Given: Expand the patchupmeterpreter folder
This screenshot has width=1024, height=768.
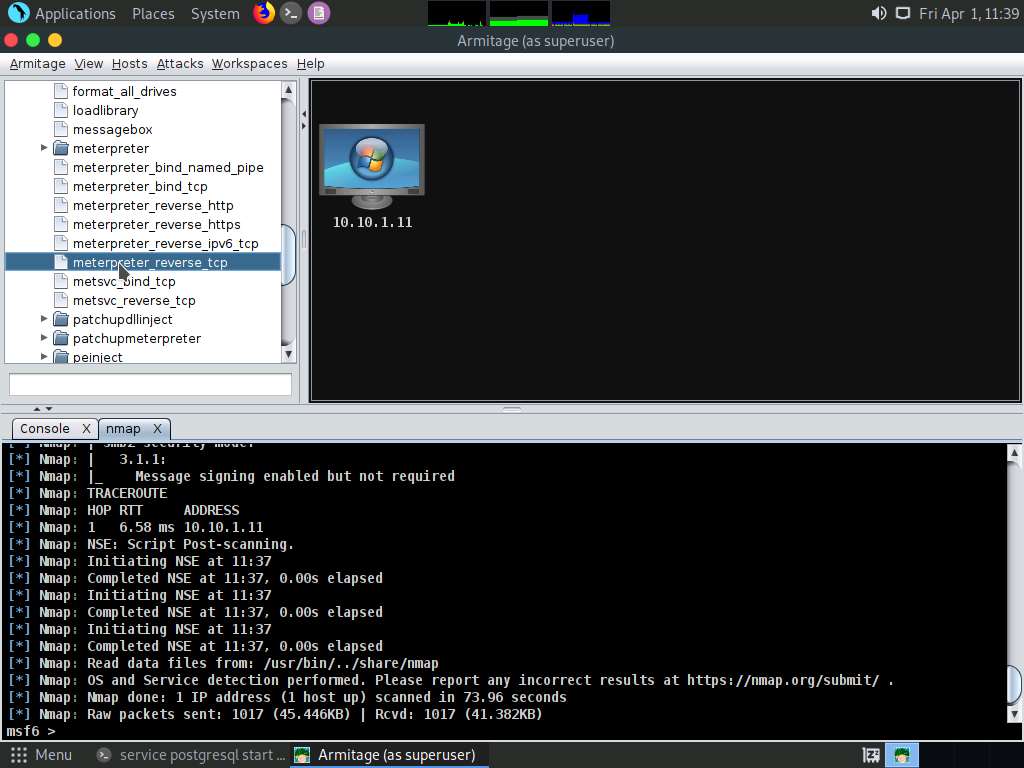Looking at the screenshot, I should pos(44,338).
